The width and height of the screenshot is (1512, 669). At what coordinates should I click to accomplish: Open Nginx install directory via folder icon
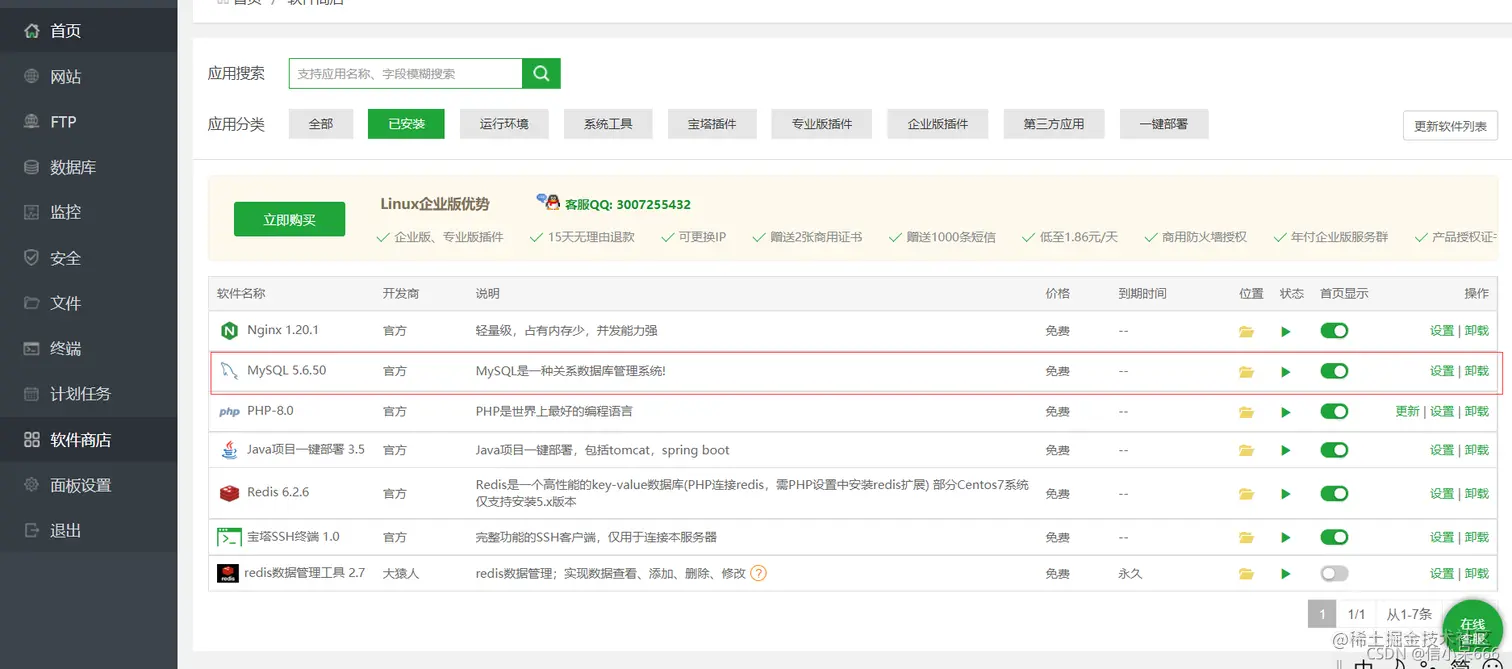[x=1246, y=329]
